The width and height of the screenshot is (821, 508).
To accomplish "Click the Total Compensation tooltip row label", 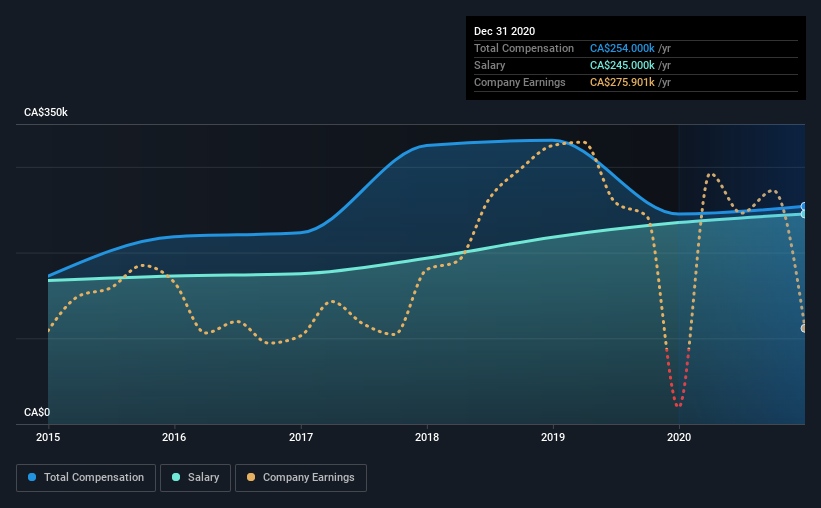I will [x=524, y=48].
